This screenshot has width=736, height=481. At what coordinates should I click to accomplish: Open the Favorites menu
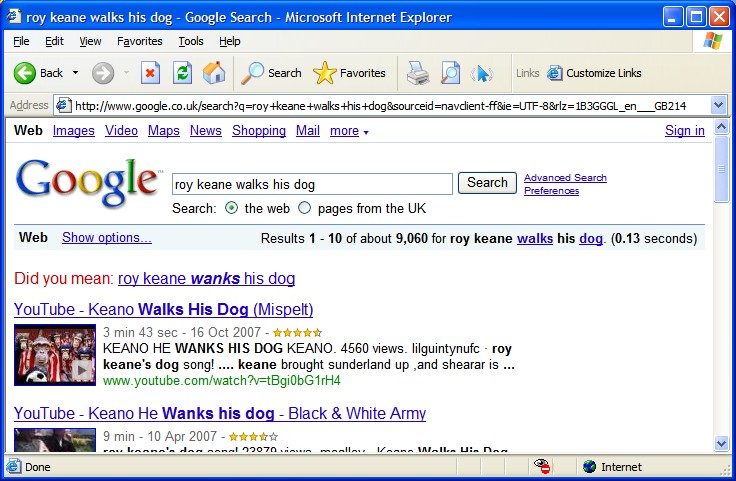click(139, 41)
